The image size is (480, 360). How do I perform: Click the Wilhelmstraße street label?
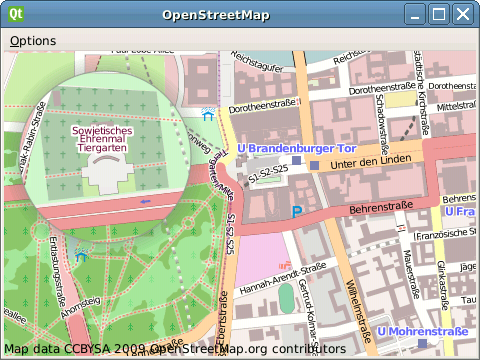358,312
